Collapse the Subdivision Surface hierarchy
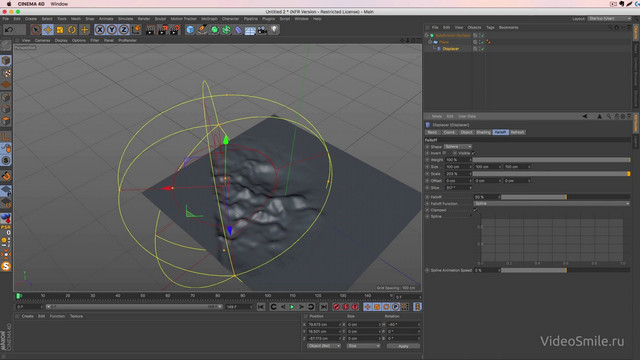 [x=427, y=36]
